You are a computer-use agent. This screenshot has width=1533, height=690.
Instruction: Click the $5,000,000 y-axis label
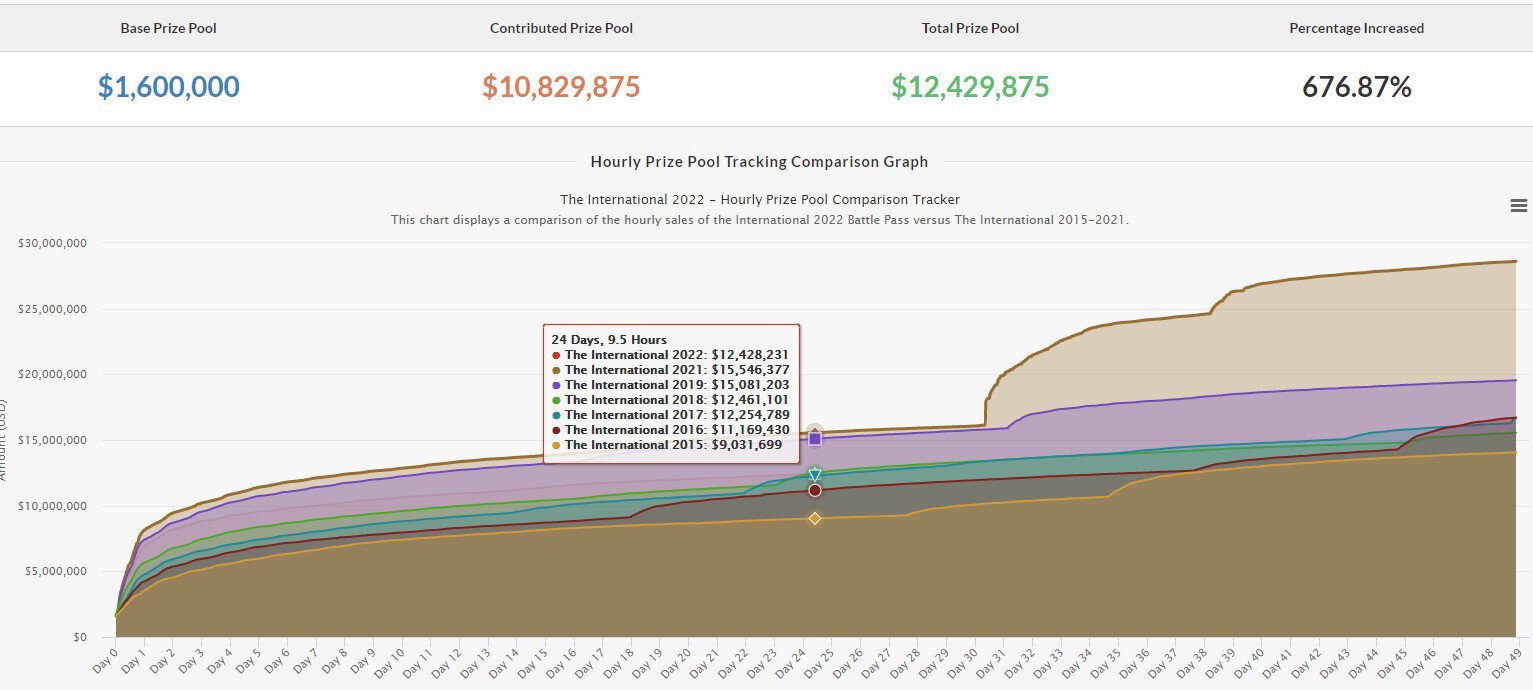(55, 571)
